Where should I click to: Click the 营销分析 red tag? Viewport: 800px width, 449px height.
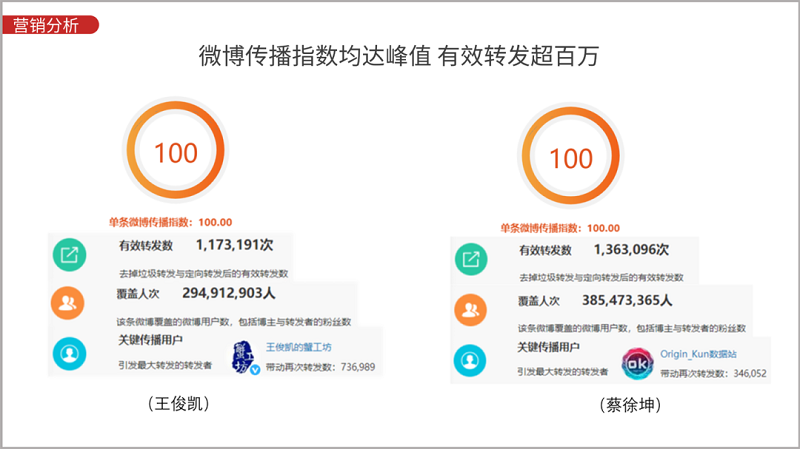click(x=50, y=25)
